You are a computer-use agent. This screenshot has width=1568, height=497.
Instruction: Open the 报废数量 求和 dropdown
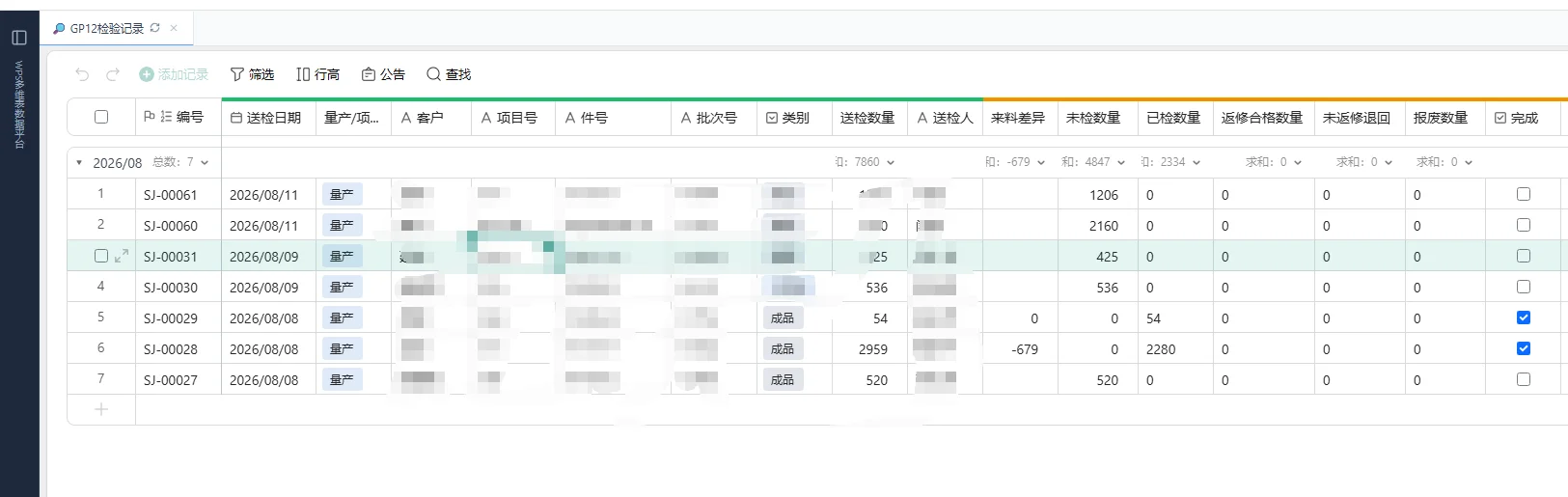point(1444,162)
